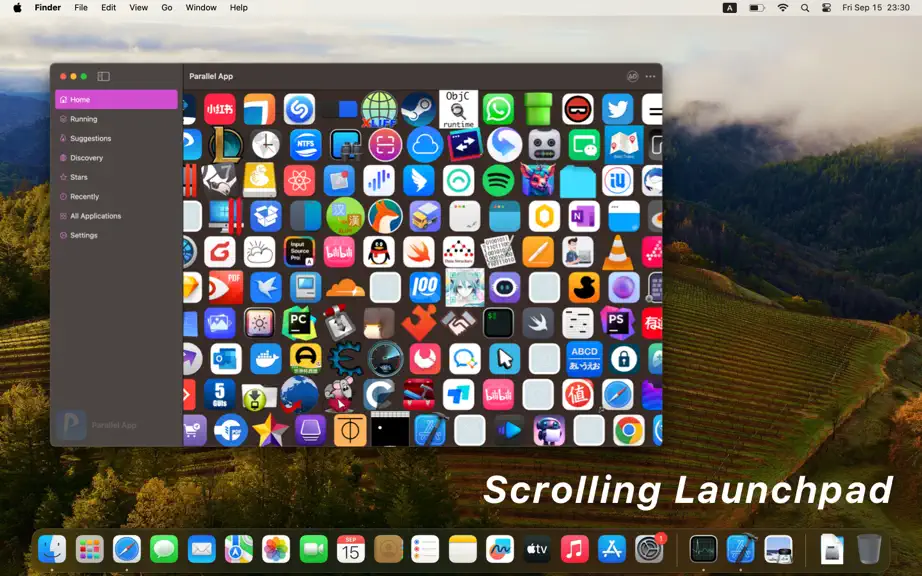
Task: Open the Window menu
Action: point(201,8)
